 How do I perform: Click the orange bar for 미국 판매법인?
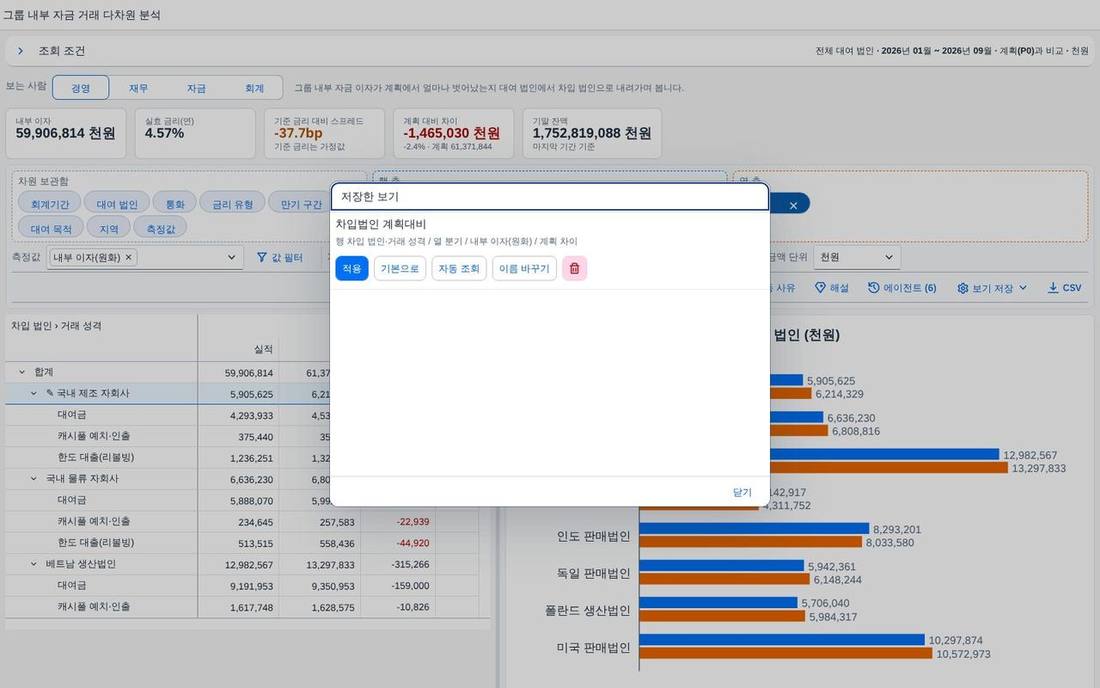pyautogui.click(x=786, y=654)
